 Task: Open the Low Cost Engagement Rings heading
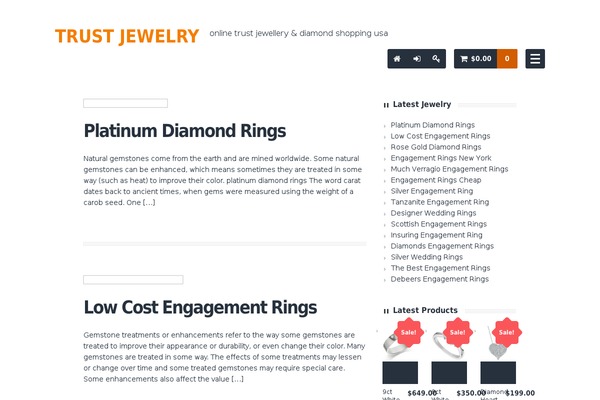click(x=200, y=307)
